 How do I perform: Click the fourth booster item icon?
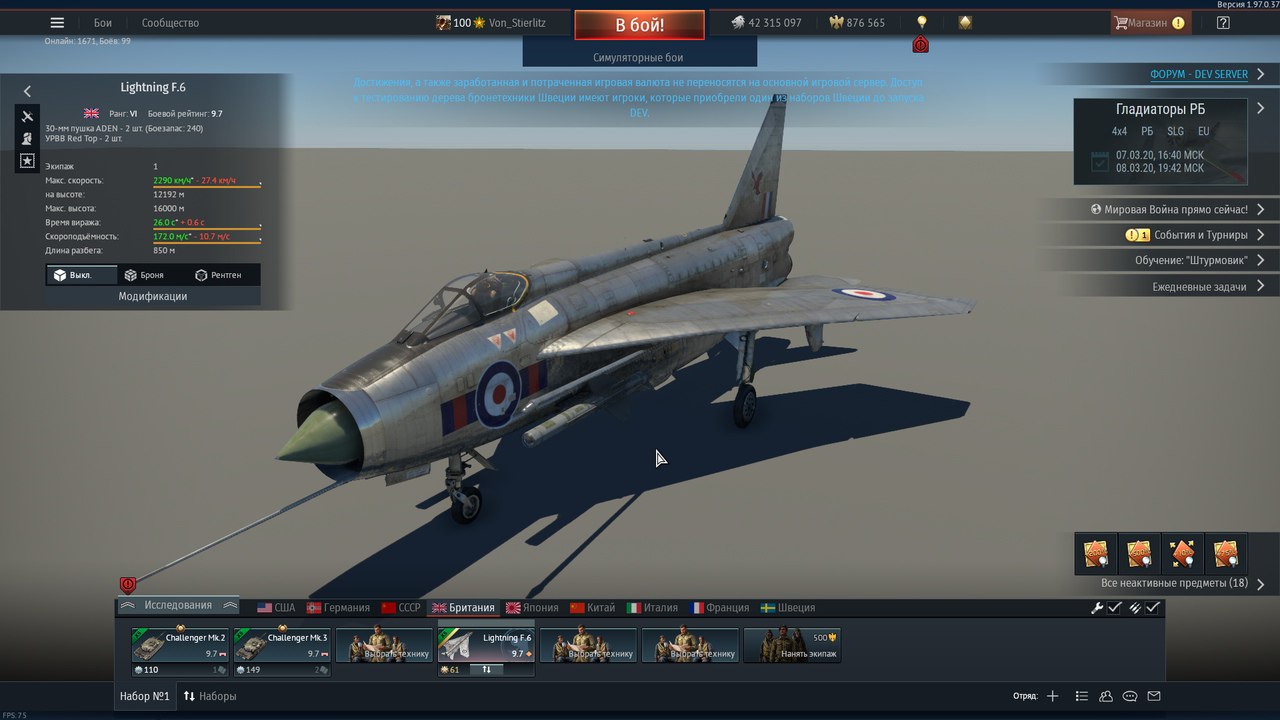click(1227, 553)
